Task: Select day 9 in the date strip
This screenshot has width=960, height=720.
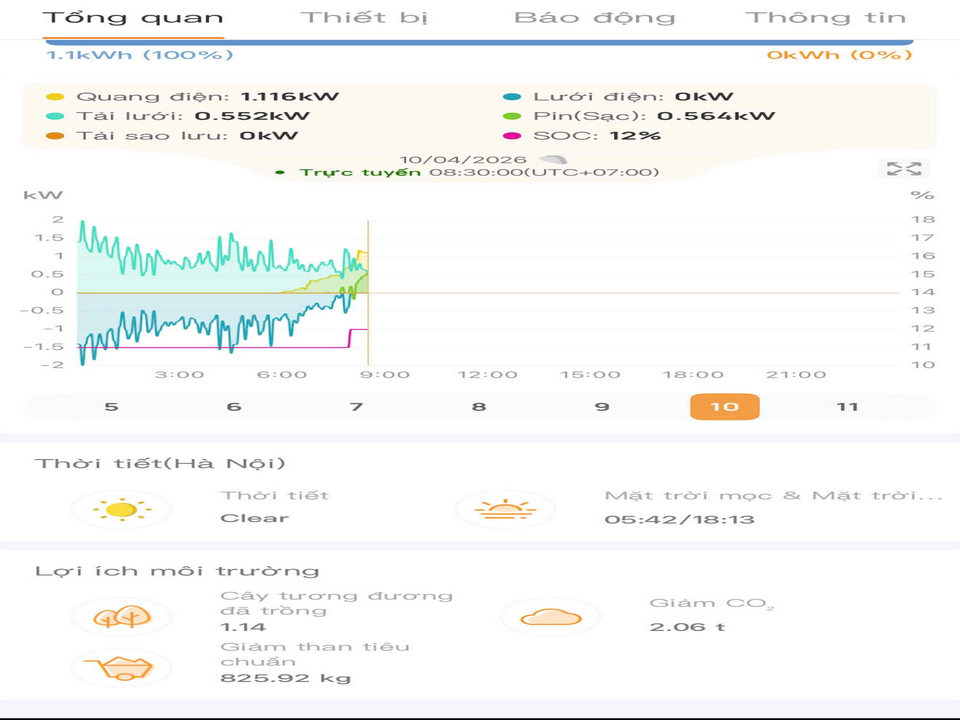Action: 601,407
